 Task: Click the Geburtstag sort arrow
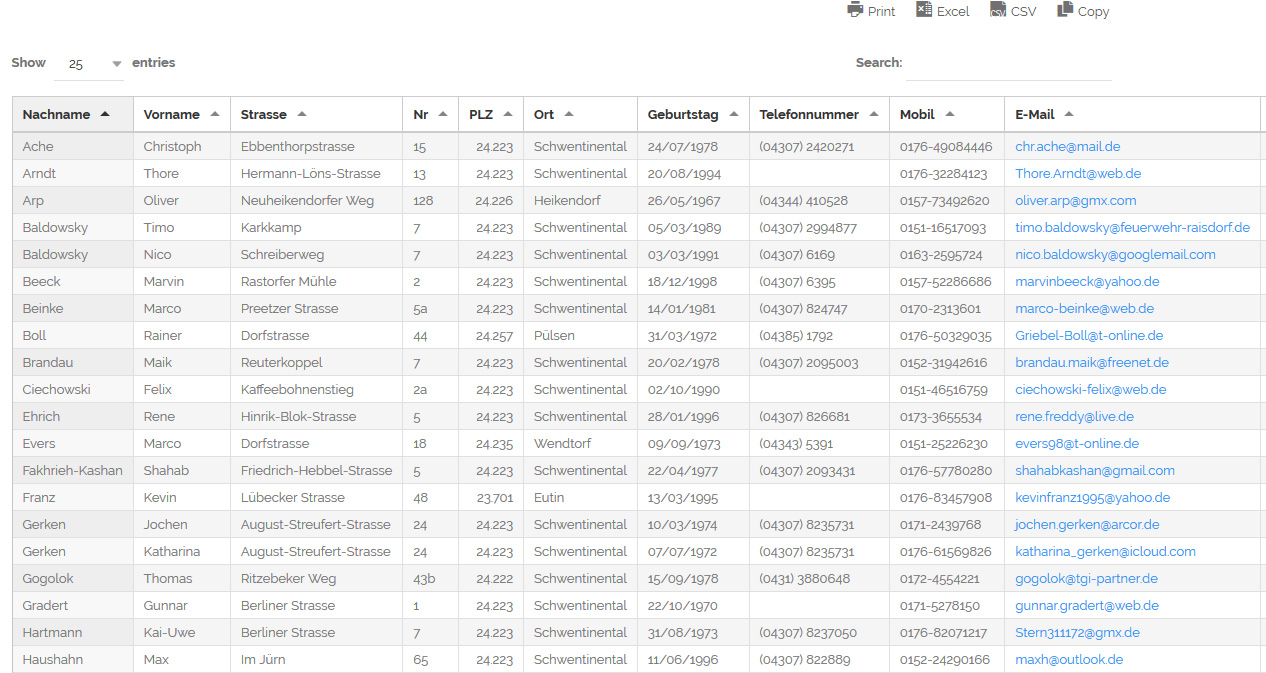(x=734, y=114)
